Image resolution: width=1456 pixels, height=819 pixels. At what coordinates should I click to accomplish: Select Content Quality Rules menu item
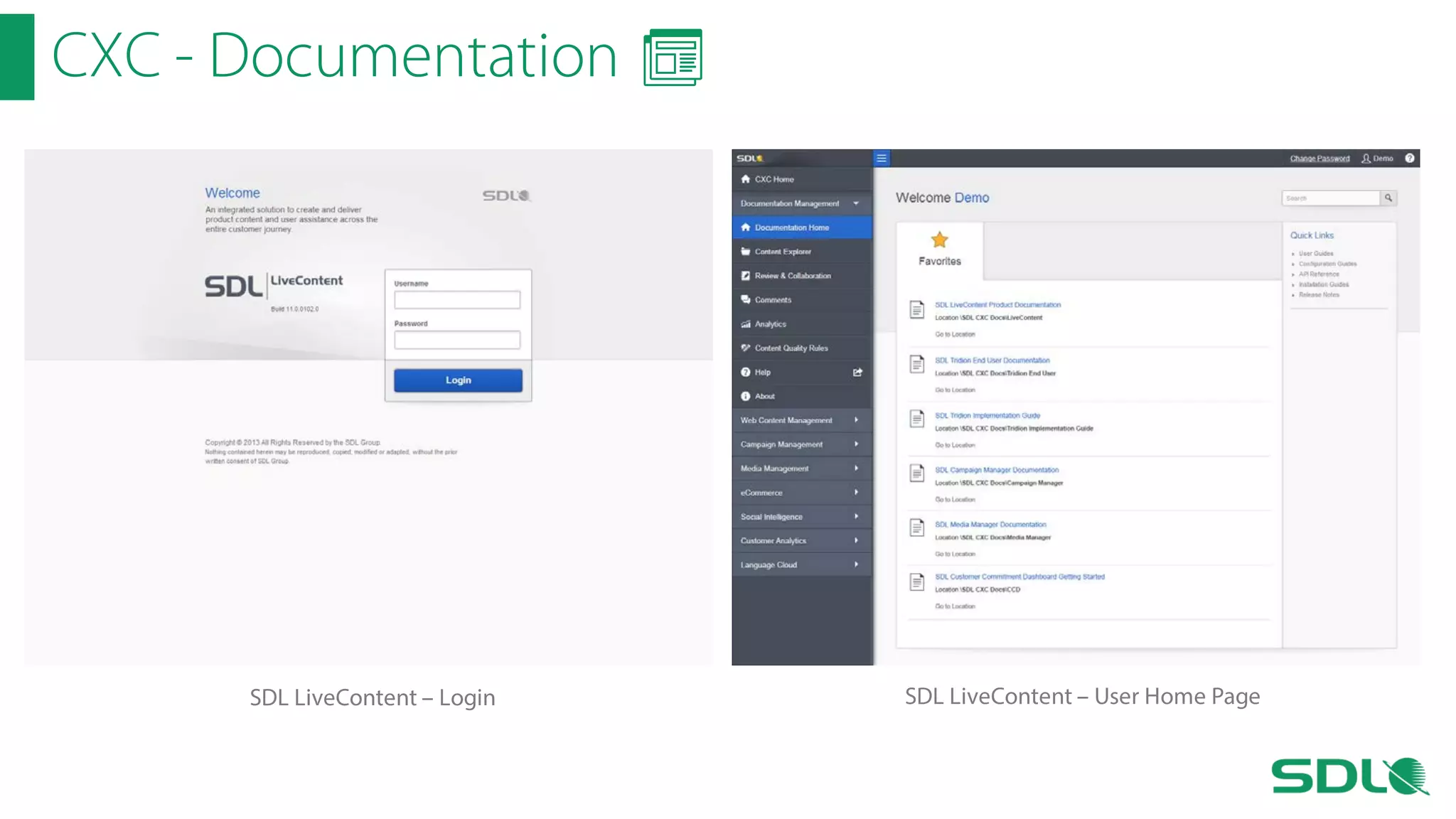(x=802, y=348)
